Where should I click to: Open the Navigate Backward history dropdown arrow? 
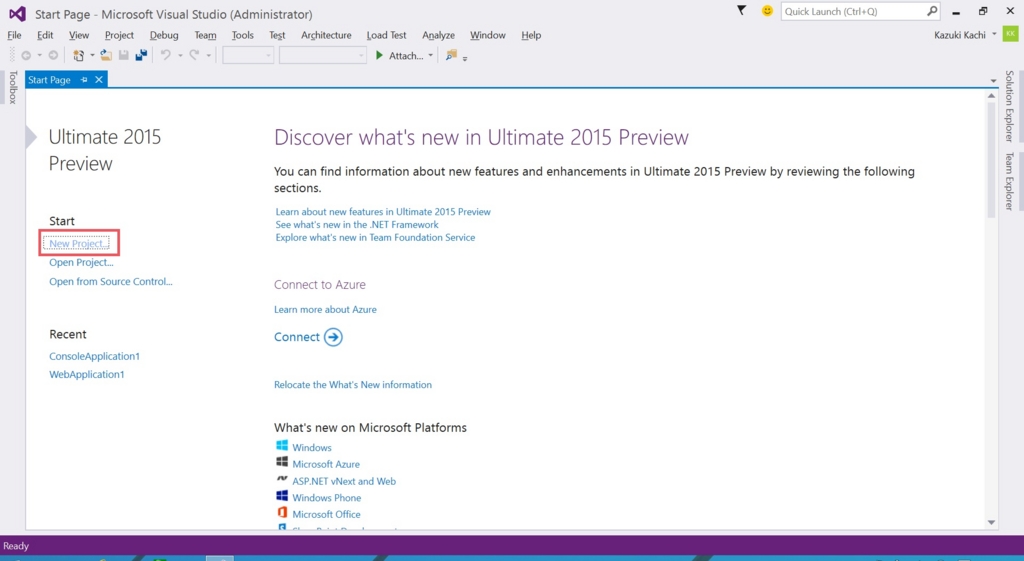39,56
